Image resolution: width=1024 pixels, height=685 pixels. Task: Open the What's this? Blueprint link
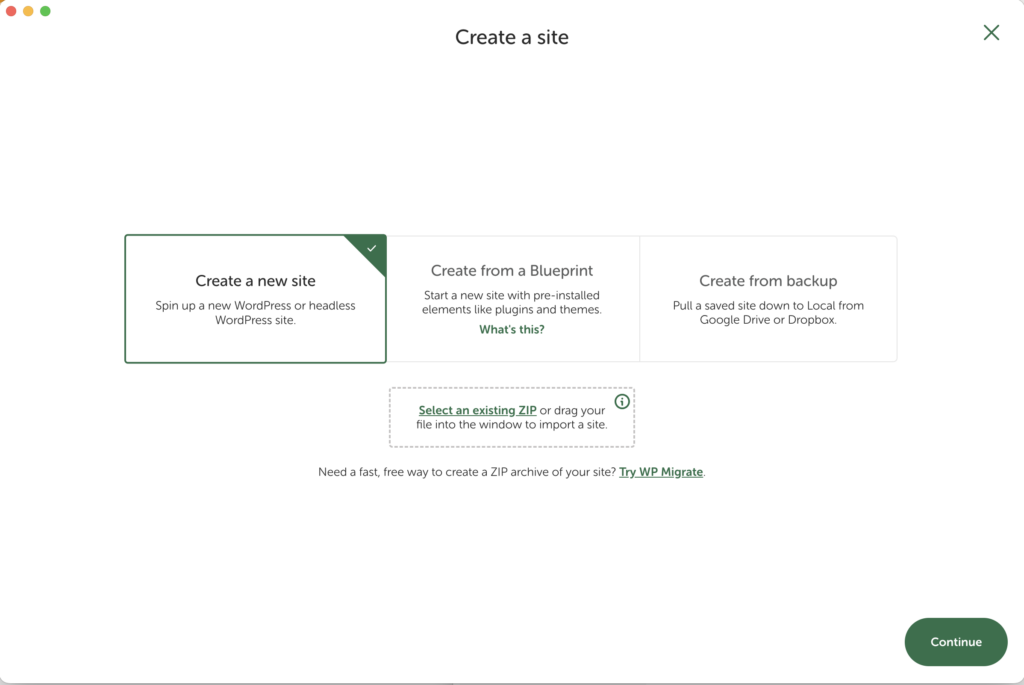point(512,329)
